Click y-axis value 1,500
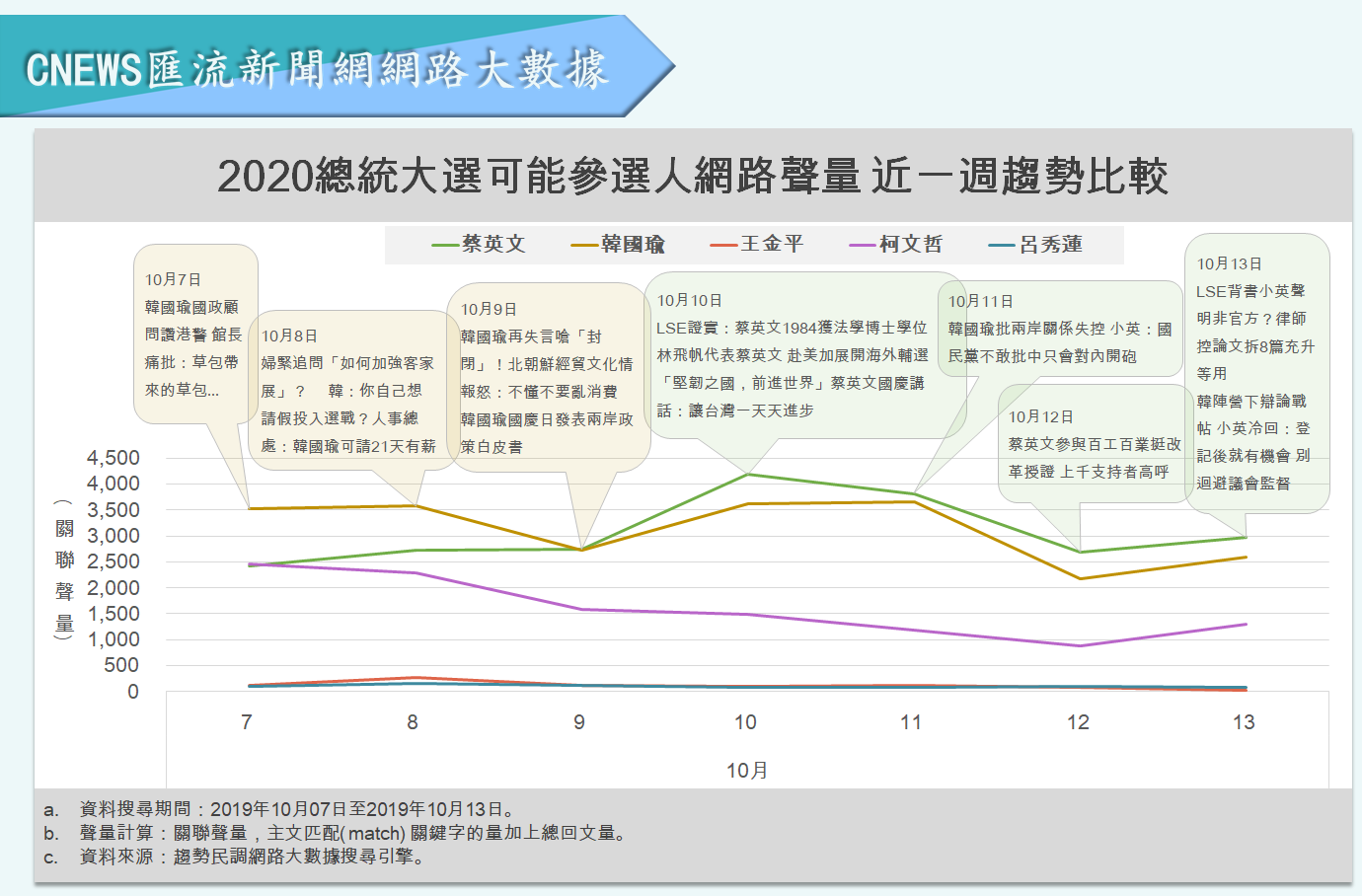The image size is (1362, 896). coord(113,614)
